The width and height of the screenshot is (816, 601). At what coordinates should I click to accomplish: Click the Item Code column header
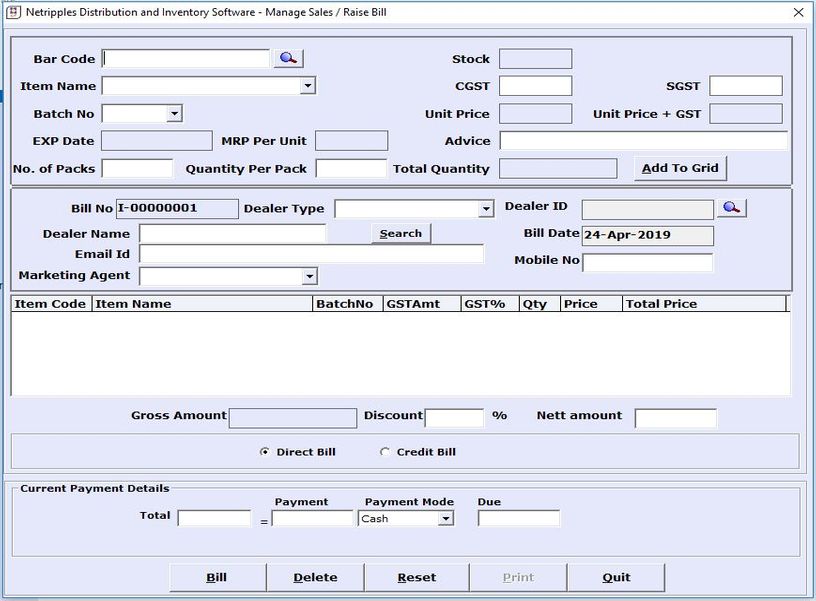pos(51,304)
